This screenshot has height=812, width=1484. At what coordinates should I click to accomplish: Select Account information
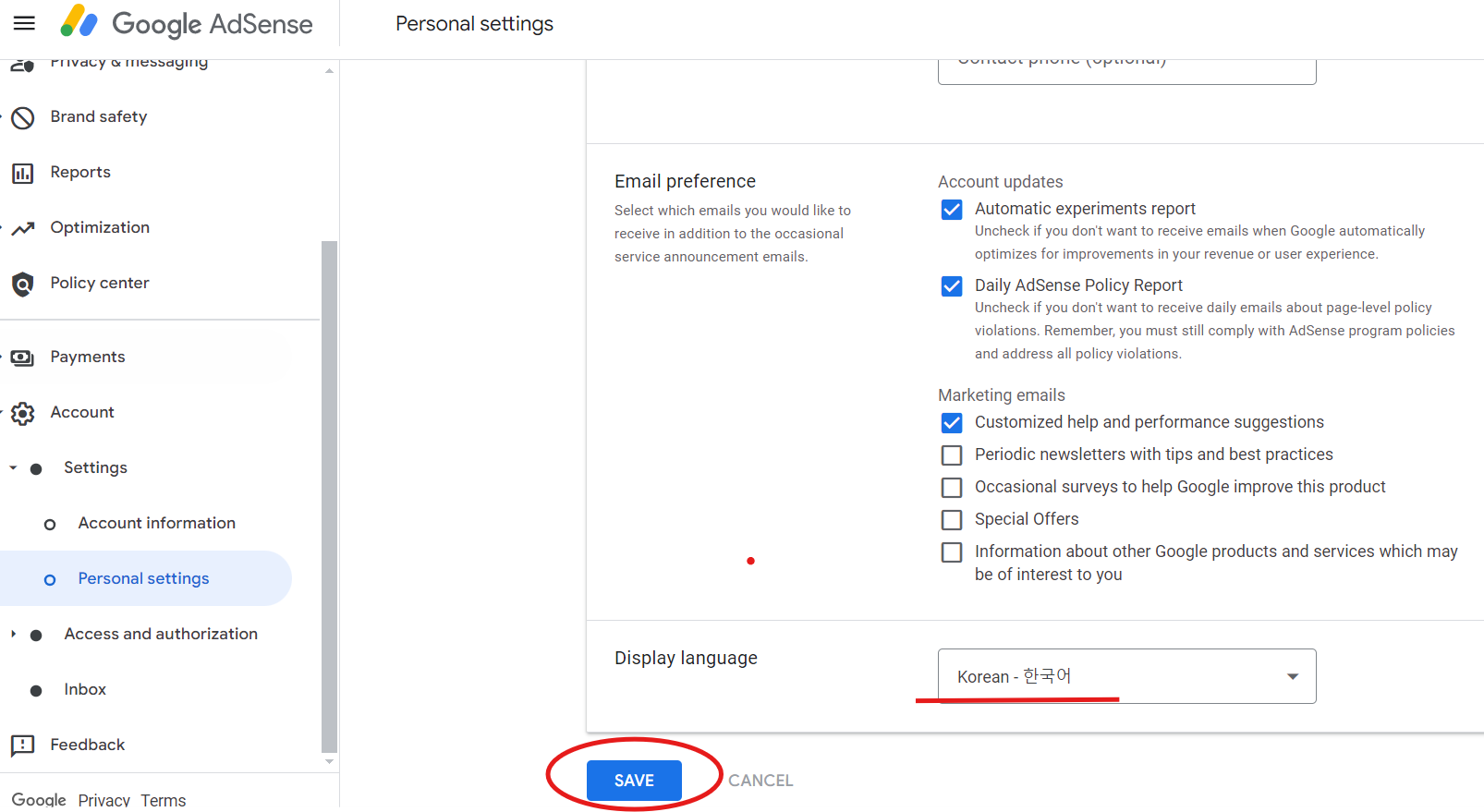[x=157, y=523]
